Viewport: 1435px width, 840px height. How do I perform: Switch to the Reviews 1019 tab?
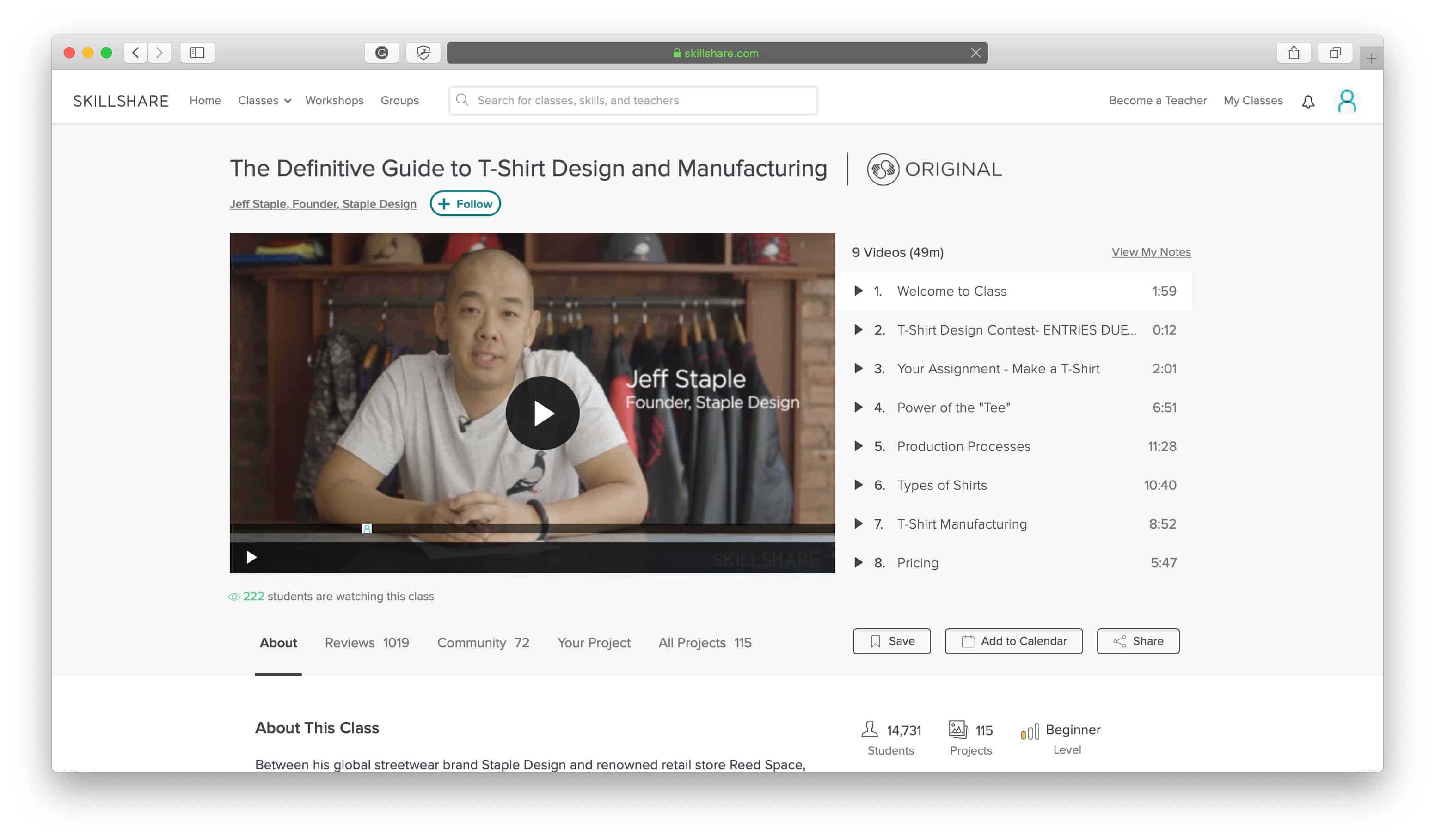(367, 643)
